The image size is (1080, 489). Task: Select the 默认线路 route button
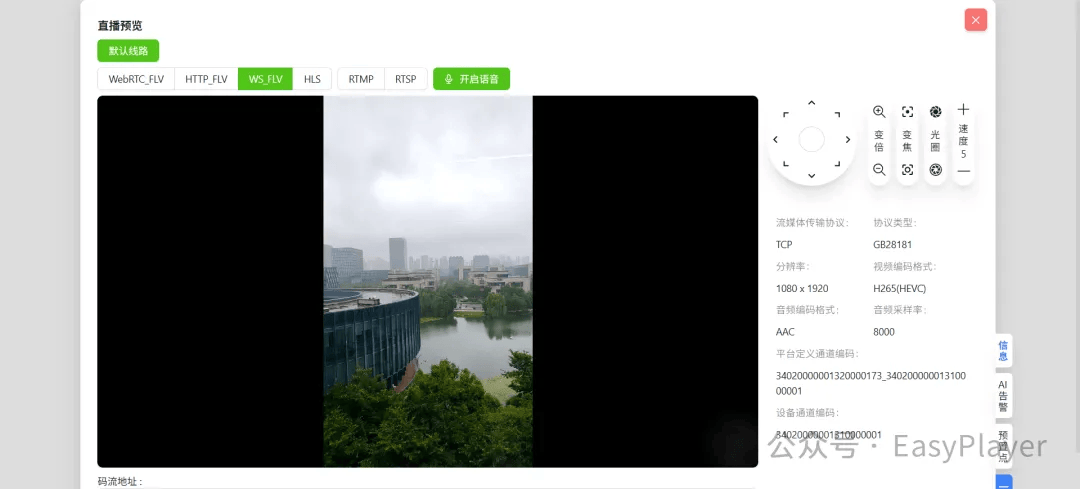pos(128,51)
